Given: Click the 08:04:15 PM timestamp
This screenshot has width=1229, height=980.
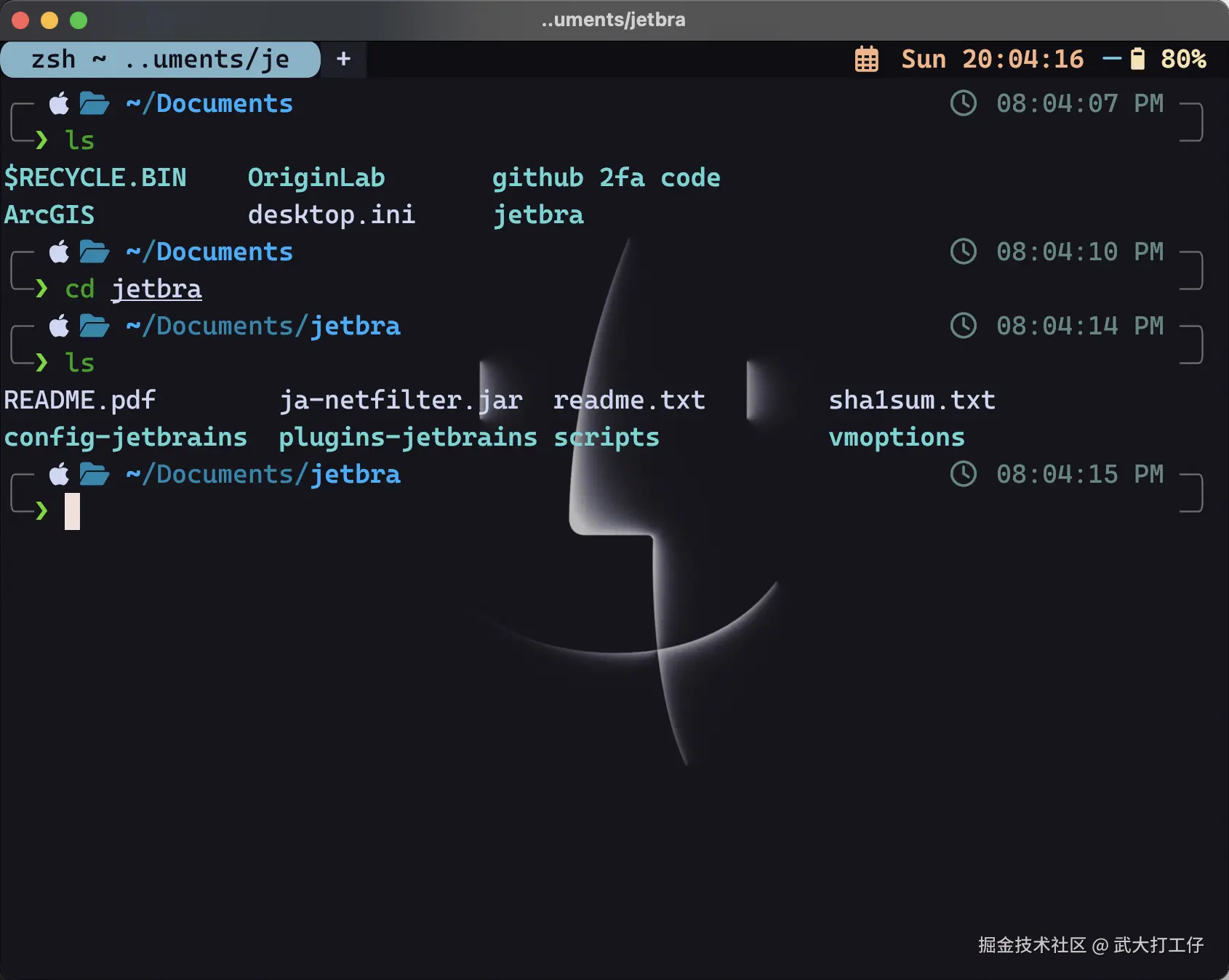Looking at the screenshot, I should (x=1079, y=474).
